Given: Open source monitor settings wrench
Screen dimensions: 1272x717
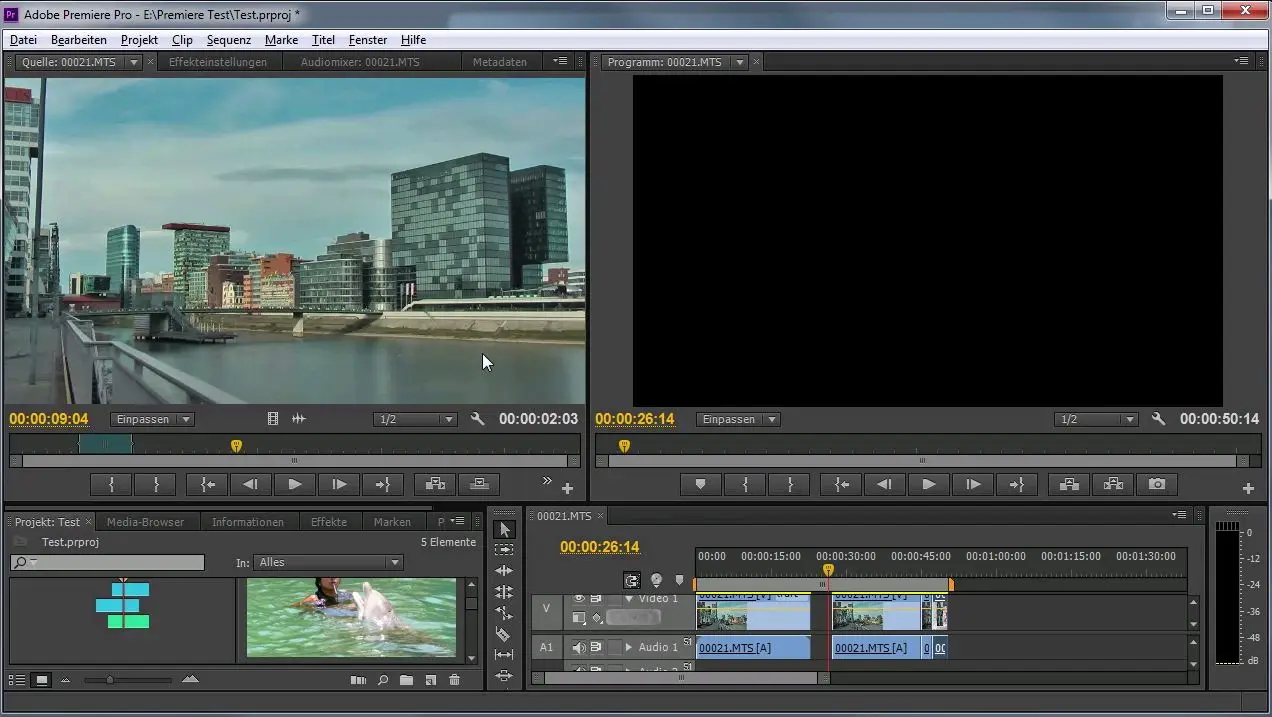Looking at the screenshot, I should (477, 419).
